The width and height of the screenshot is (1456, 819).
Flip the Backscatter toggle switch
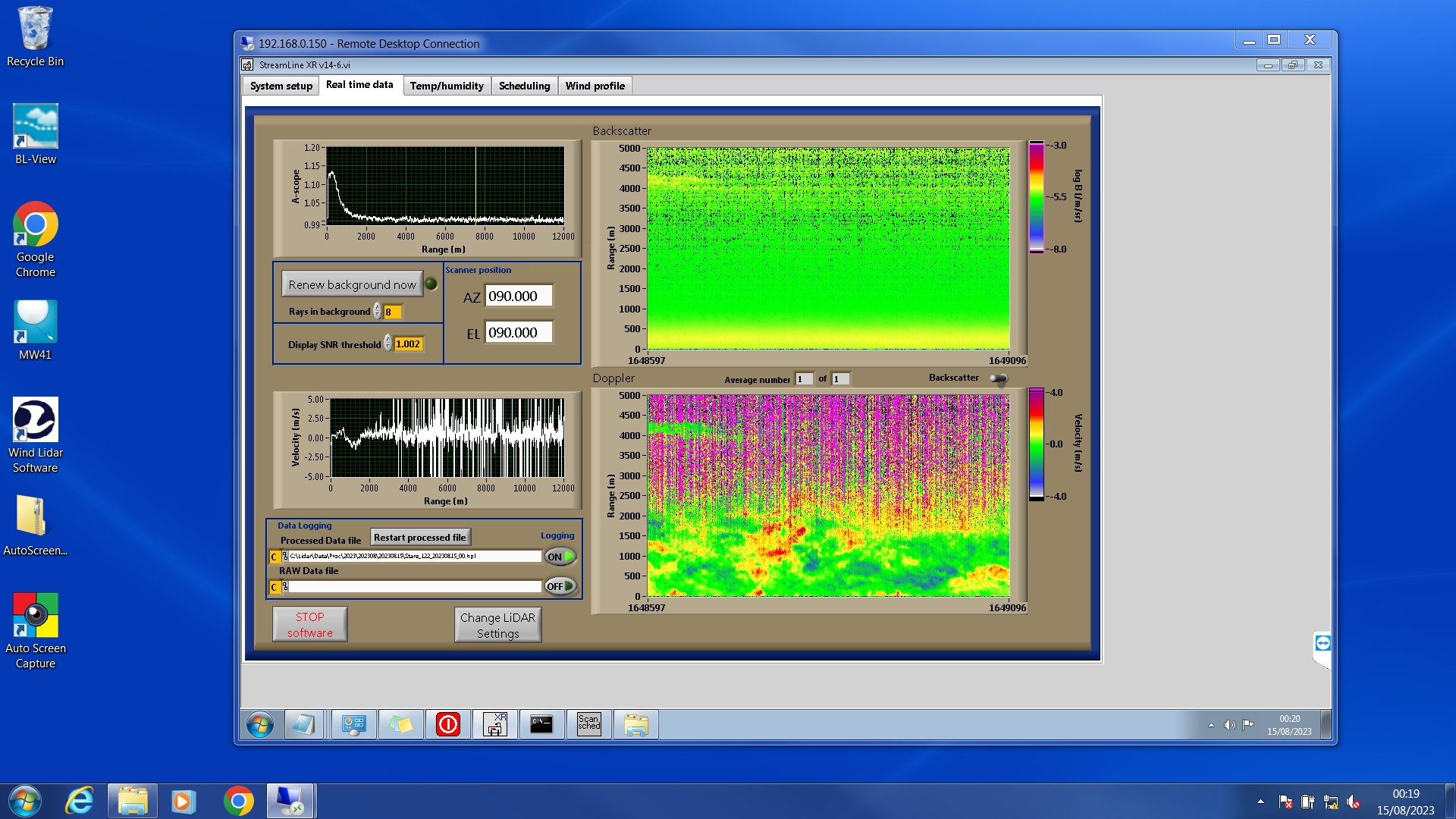[x=999, y=378]
